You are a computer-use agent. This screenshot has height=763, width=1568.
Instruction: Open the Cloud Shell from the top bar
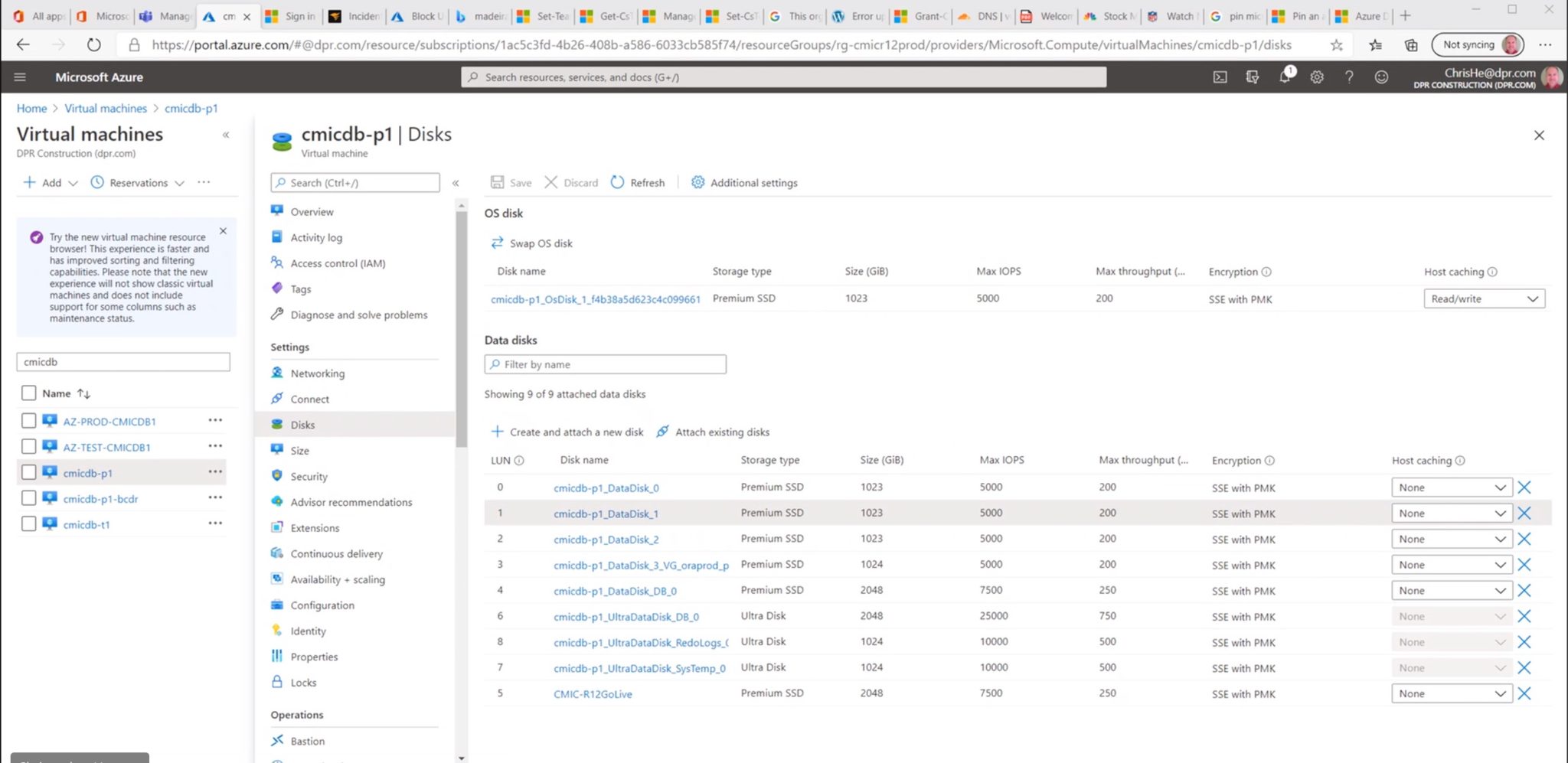pyautogui.click(x=1220, y=77)
